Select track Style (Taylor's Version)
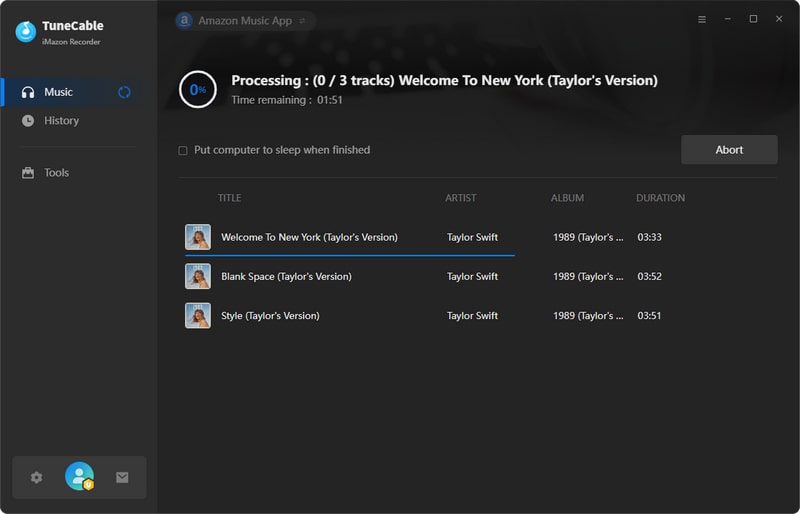This screenshot has height=514, width=800. tap(270, 316)
